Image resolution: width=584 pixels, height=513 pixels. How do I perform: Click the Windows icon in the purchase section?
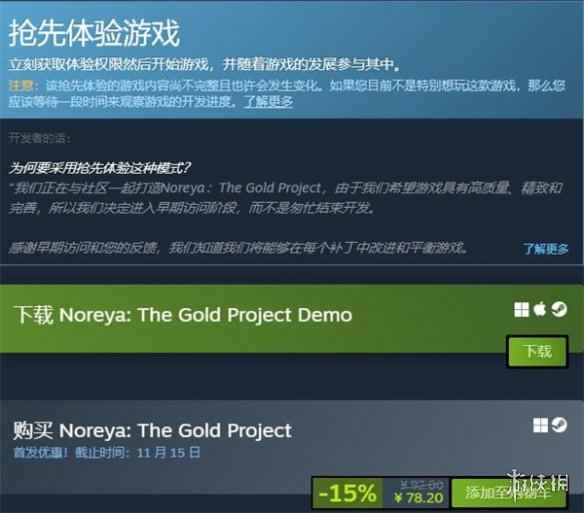540,425
